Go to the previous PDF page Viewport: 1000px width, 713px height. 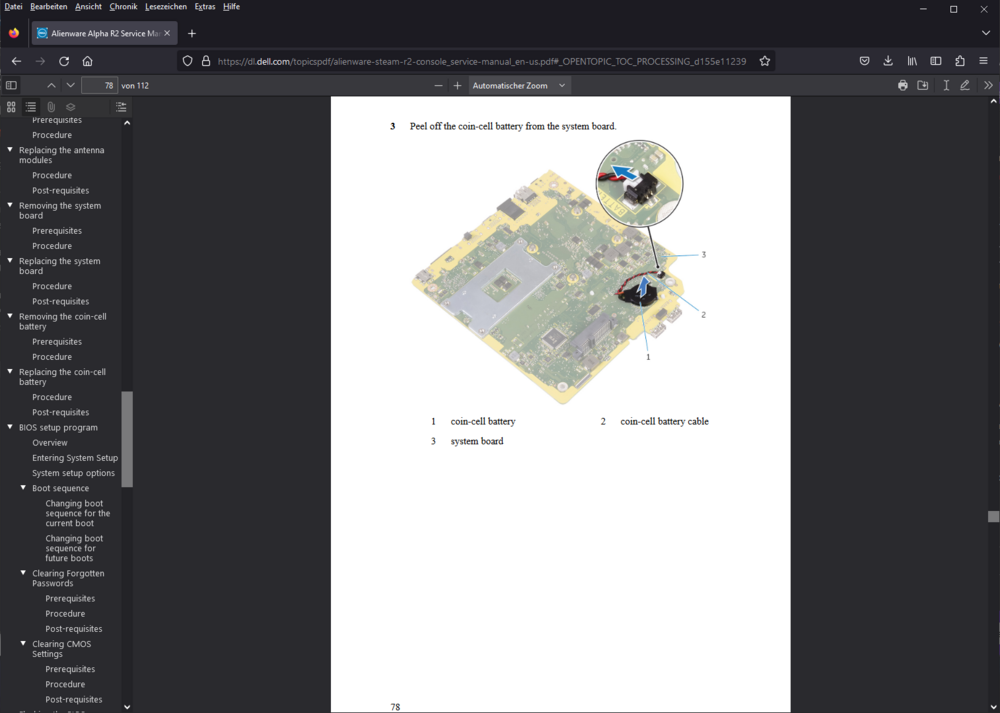[x=52, y=86]
